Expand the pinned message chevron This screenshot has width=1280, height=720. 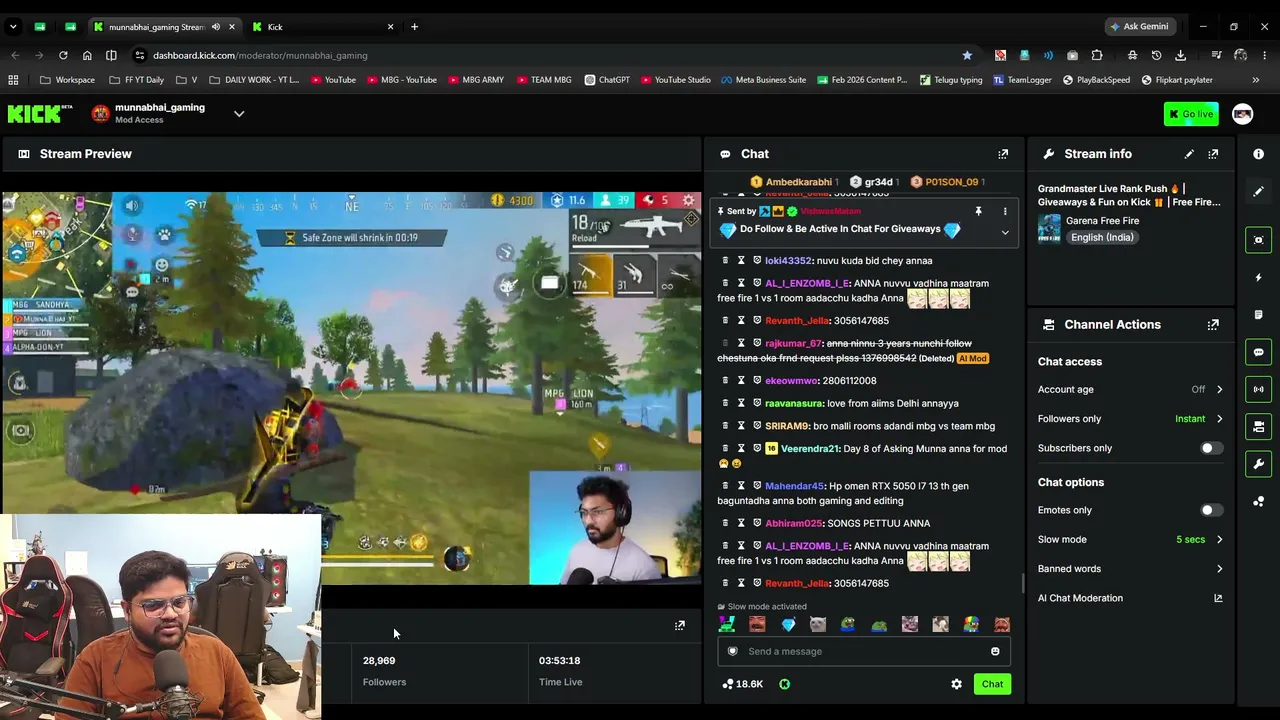pos(1005,232)
